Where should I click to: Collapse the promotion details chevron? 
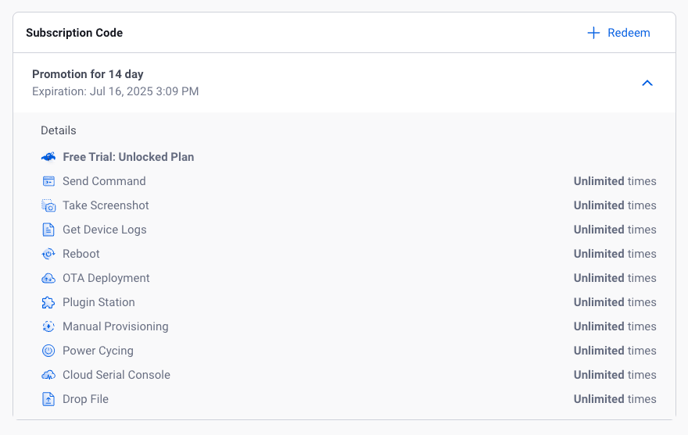coord(647,83)
